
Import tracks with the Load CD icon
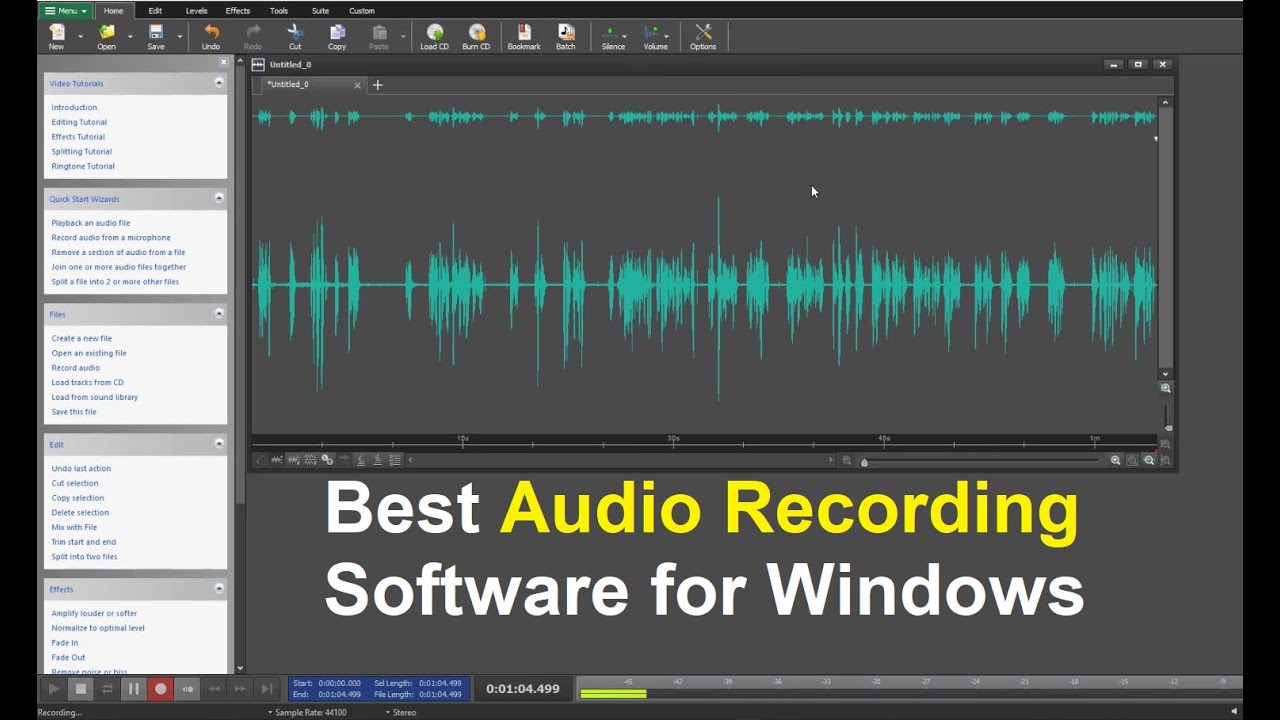coord(434,36)
